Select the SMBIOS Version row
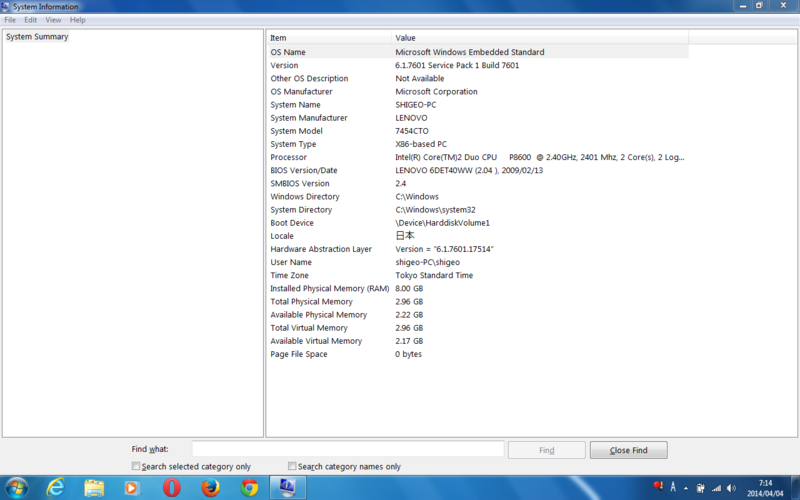Image resolution: width=800 pixels, height=500 pixels. 478,184
